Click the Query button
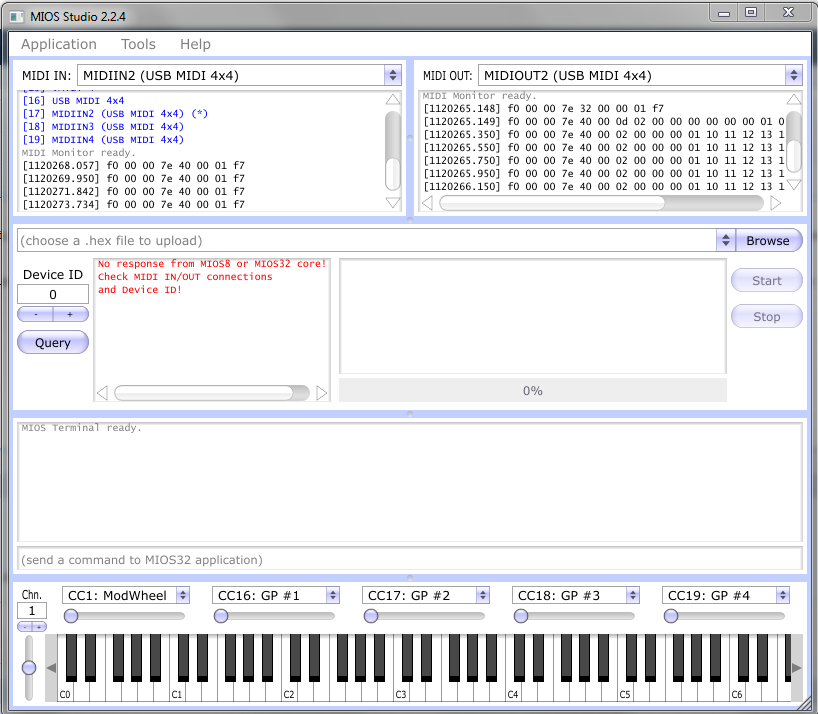This screenshot has width=818, height=714. coord(53,342)
